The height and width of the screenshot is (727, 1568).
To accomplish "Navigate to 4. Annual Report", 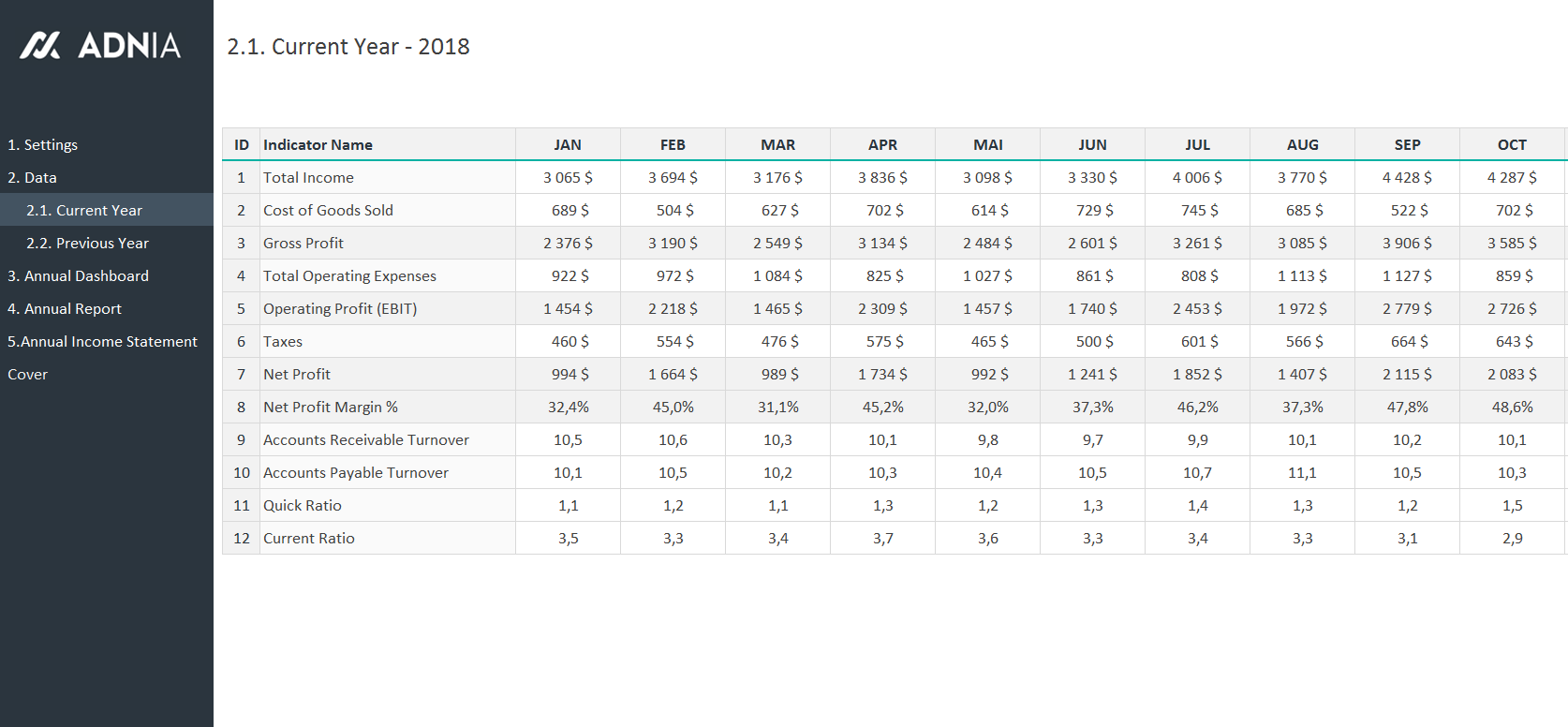I will click(x=65, y=308).
